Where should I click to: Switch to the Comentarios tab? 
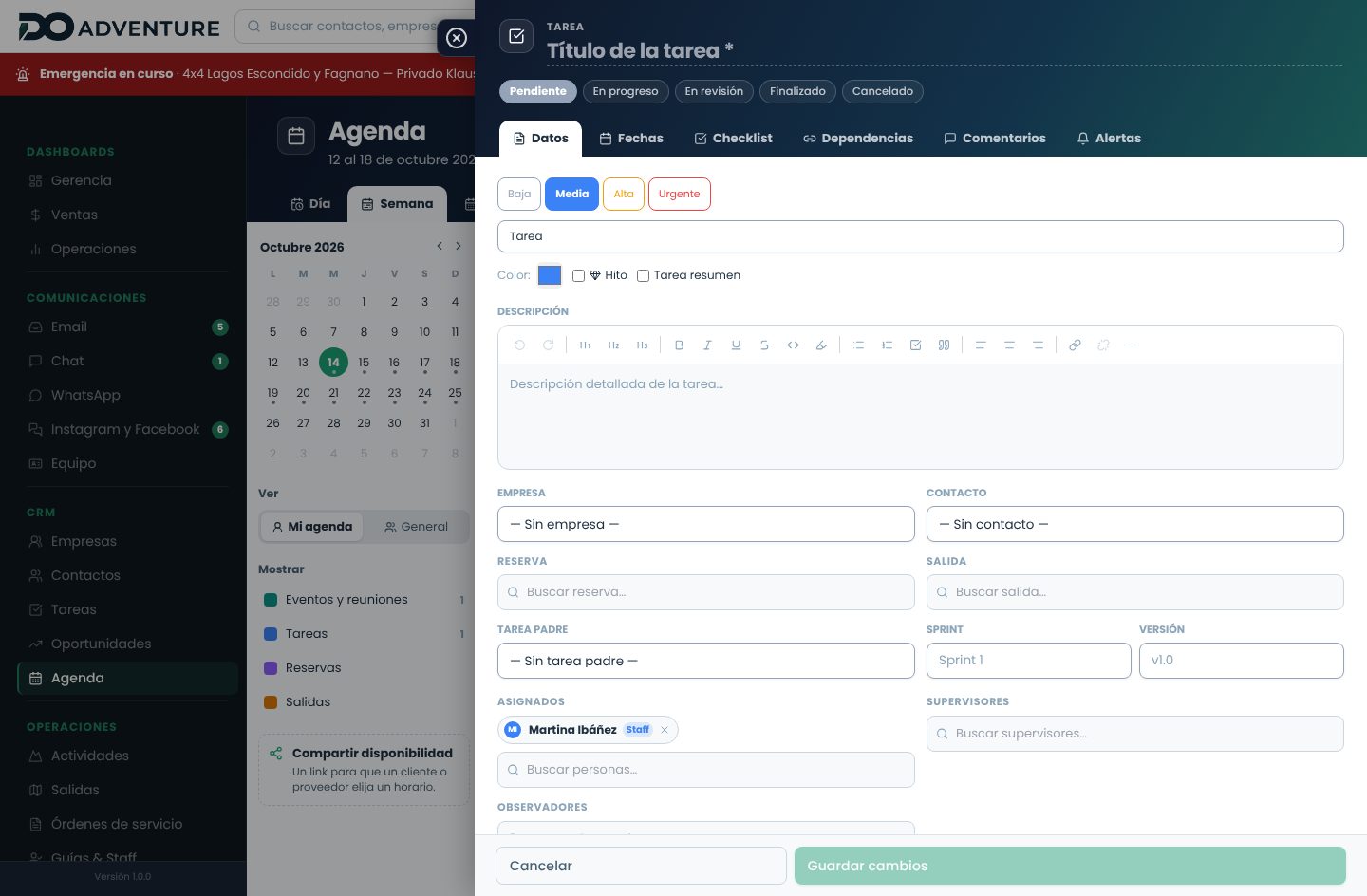(995, 139)
